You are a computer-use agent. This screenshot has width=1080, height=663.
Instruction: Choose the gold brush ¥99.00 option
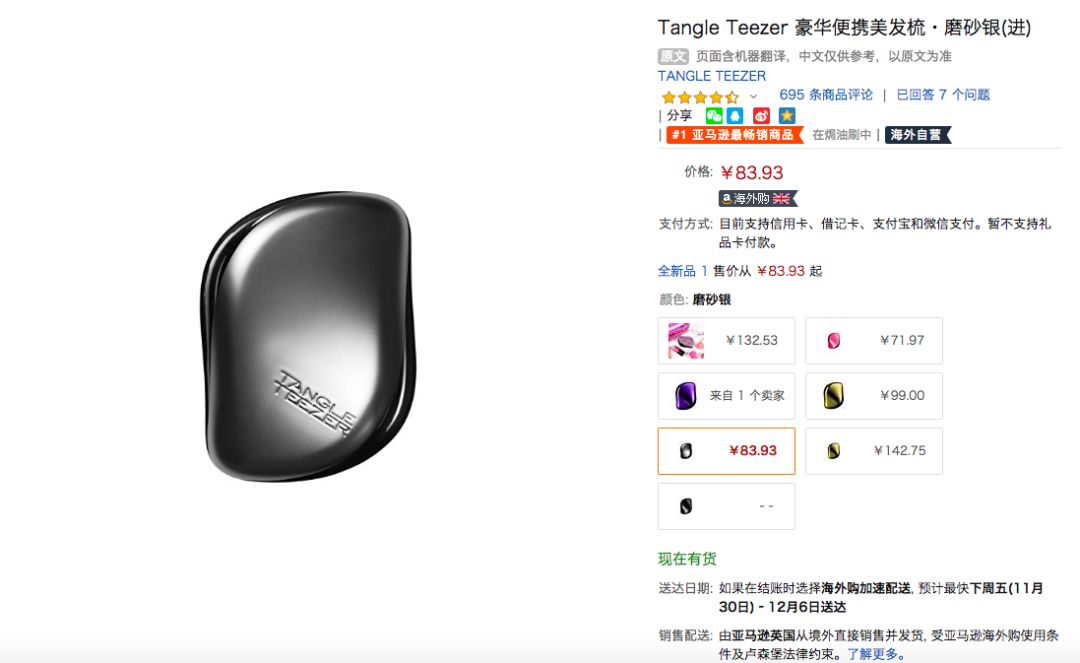pos(873,396)
